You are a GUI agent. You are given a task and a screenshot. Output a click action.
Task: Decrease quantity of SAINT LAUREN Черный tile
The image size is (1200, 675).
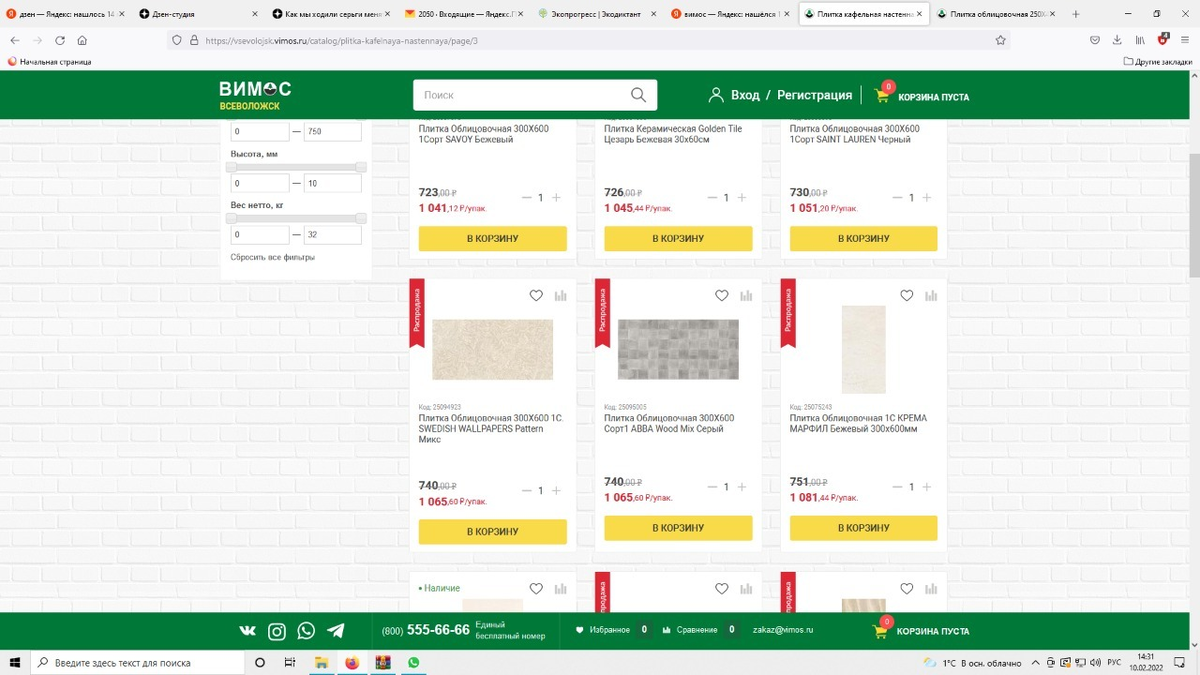[897, 198]
